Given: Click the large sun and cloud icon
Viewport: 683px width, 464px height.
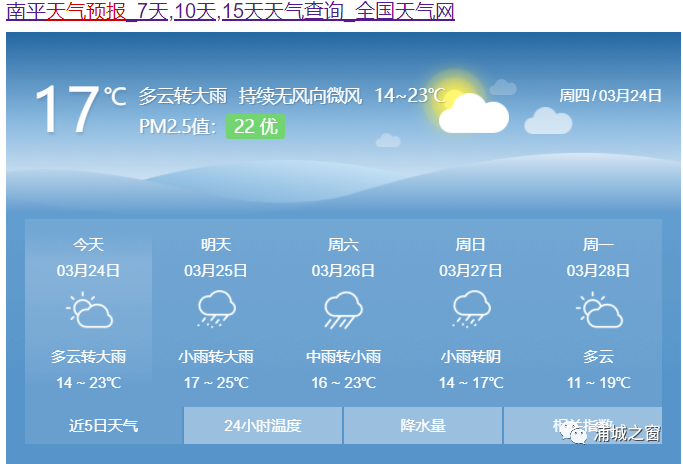Looking at the screenshot, I should (466, 102).
